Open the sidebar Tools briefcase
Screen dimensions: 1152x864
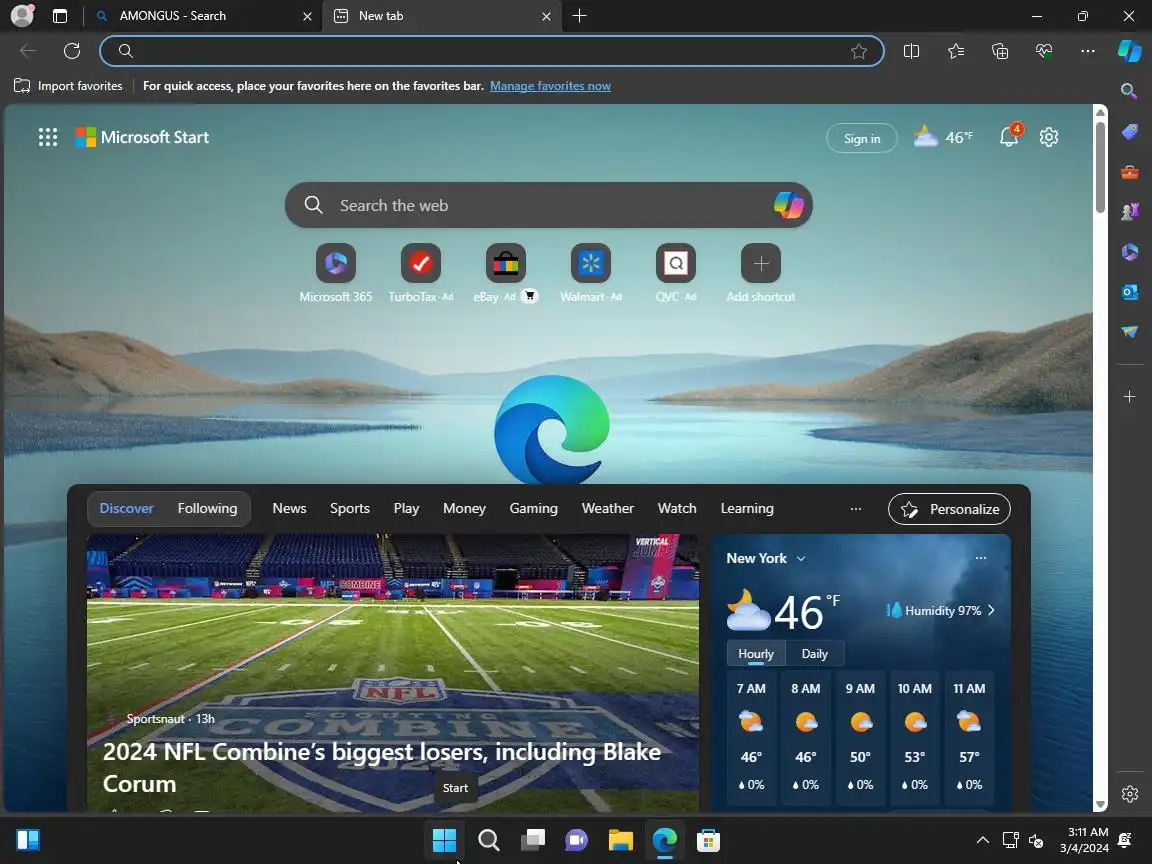coord(1129,173)
